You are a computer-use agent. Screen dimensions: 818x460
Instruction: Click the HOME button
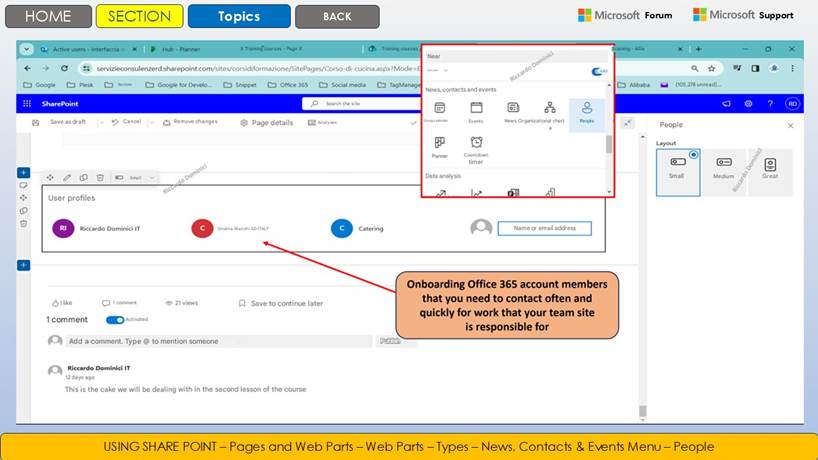tap(49, 16)
